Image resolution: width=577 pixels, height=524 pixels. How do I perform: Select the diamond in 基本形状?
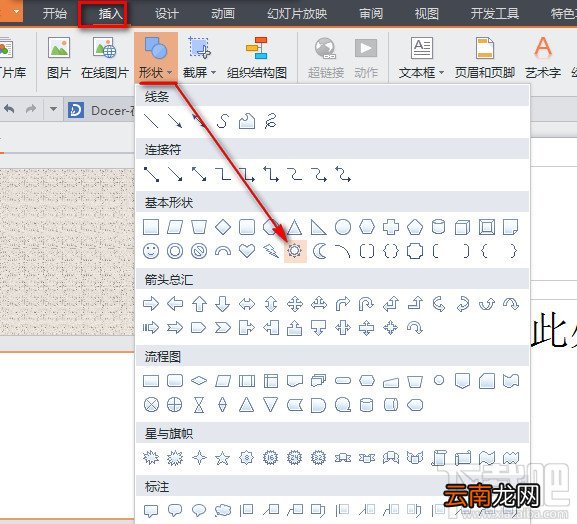(x=223, y=227)
